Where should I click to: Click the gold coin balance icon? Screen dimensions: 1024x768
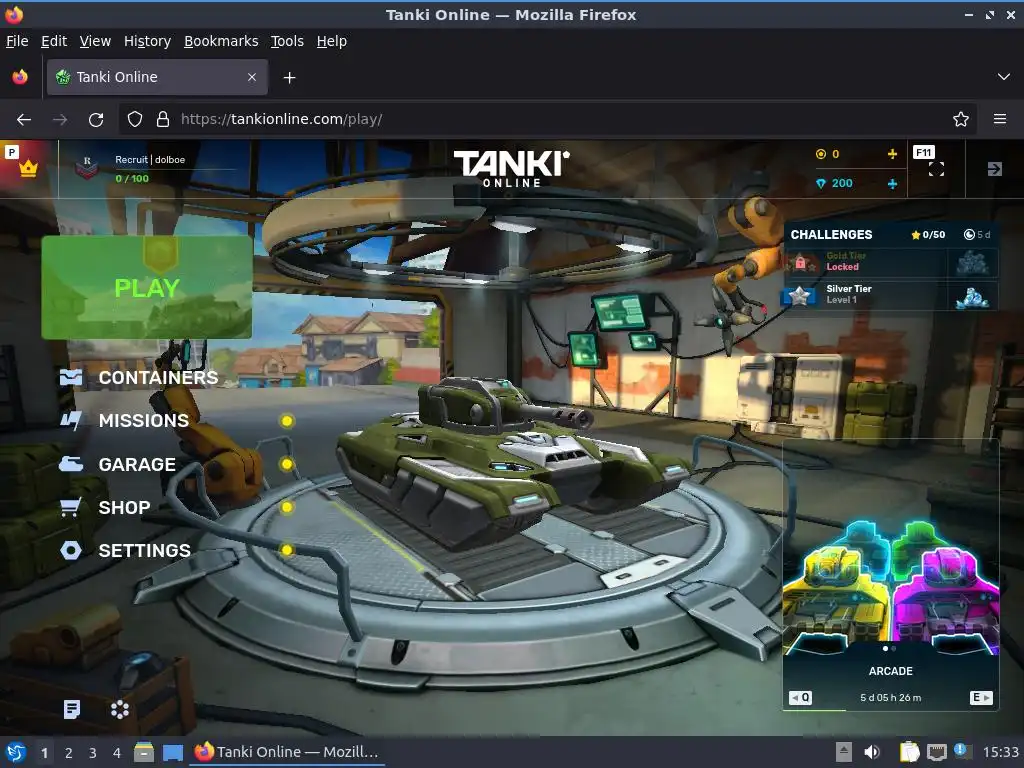pos(821,154)
